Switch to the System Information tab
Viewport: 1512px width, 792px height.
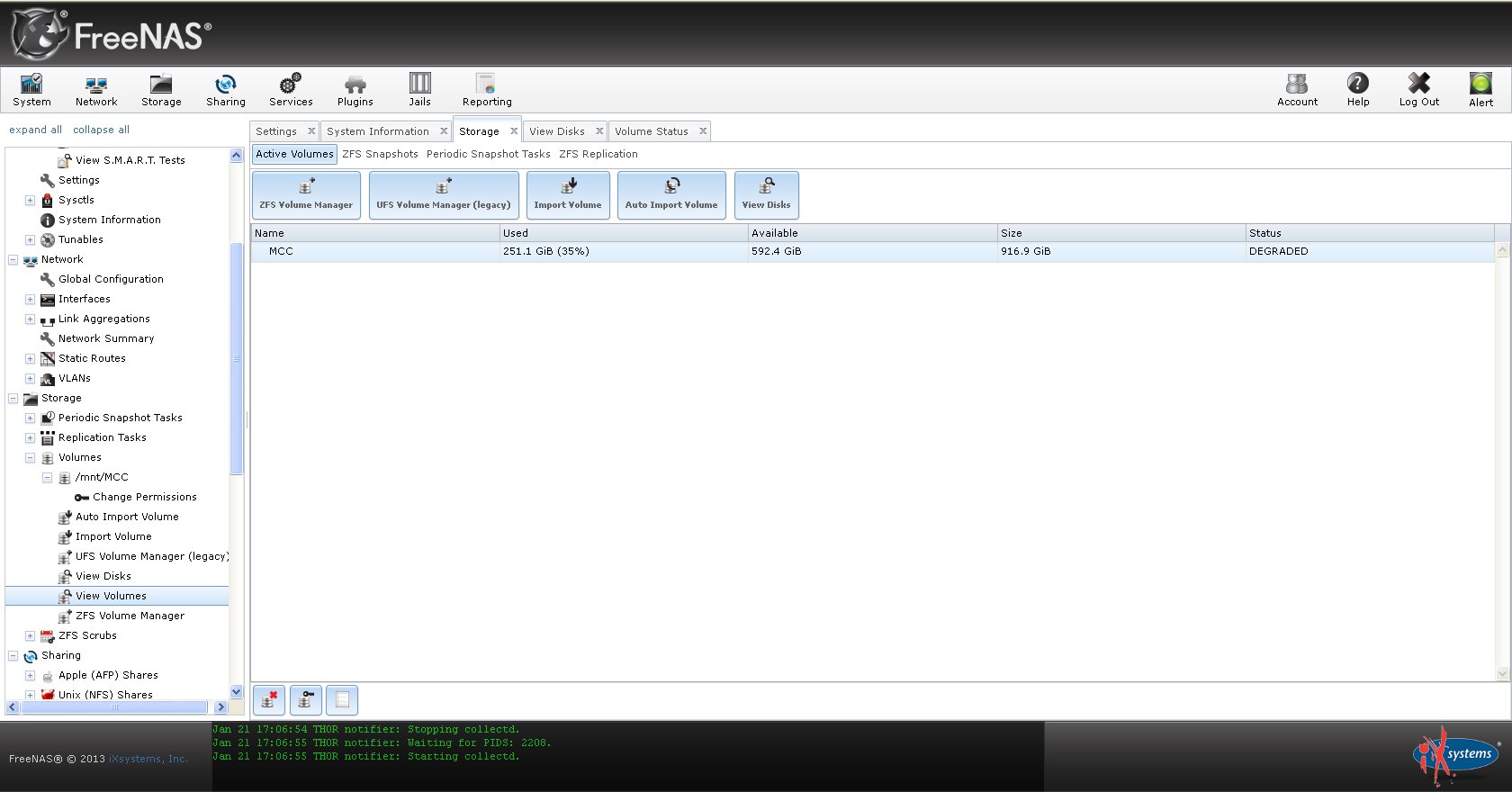[378, 131]
